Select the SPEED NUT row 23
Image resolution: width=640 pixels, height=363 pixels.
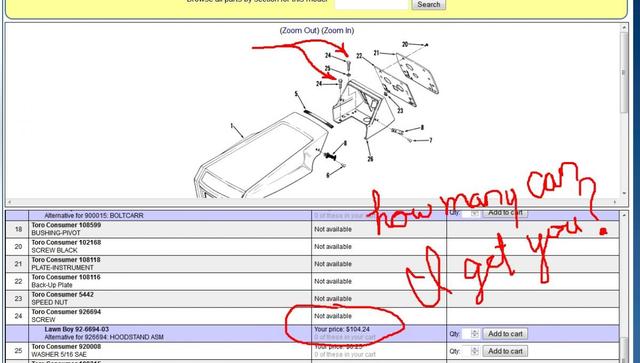point(312,298)
